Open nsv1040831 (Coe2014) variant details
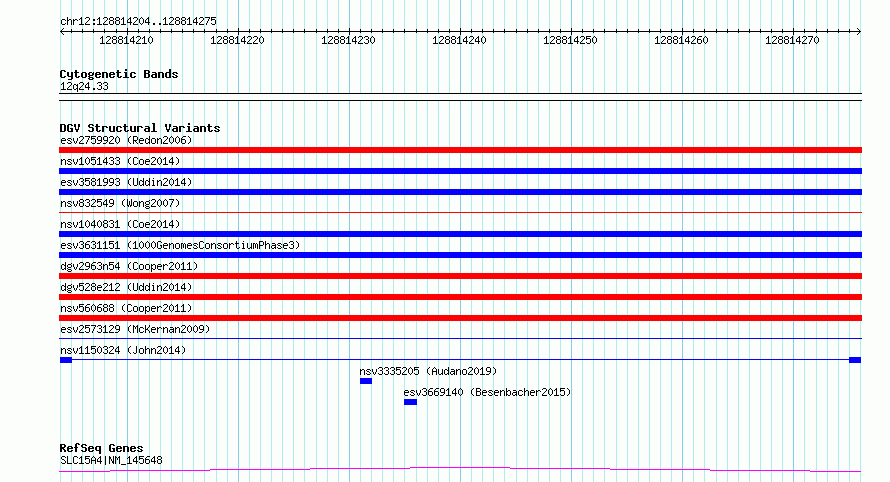This screenshot has width=890, height=482. click(120, 224)
